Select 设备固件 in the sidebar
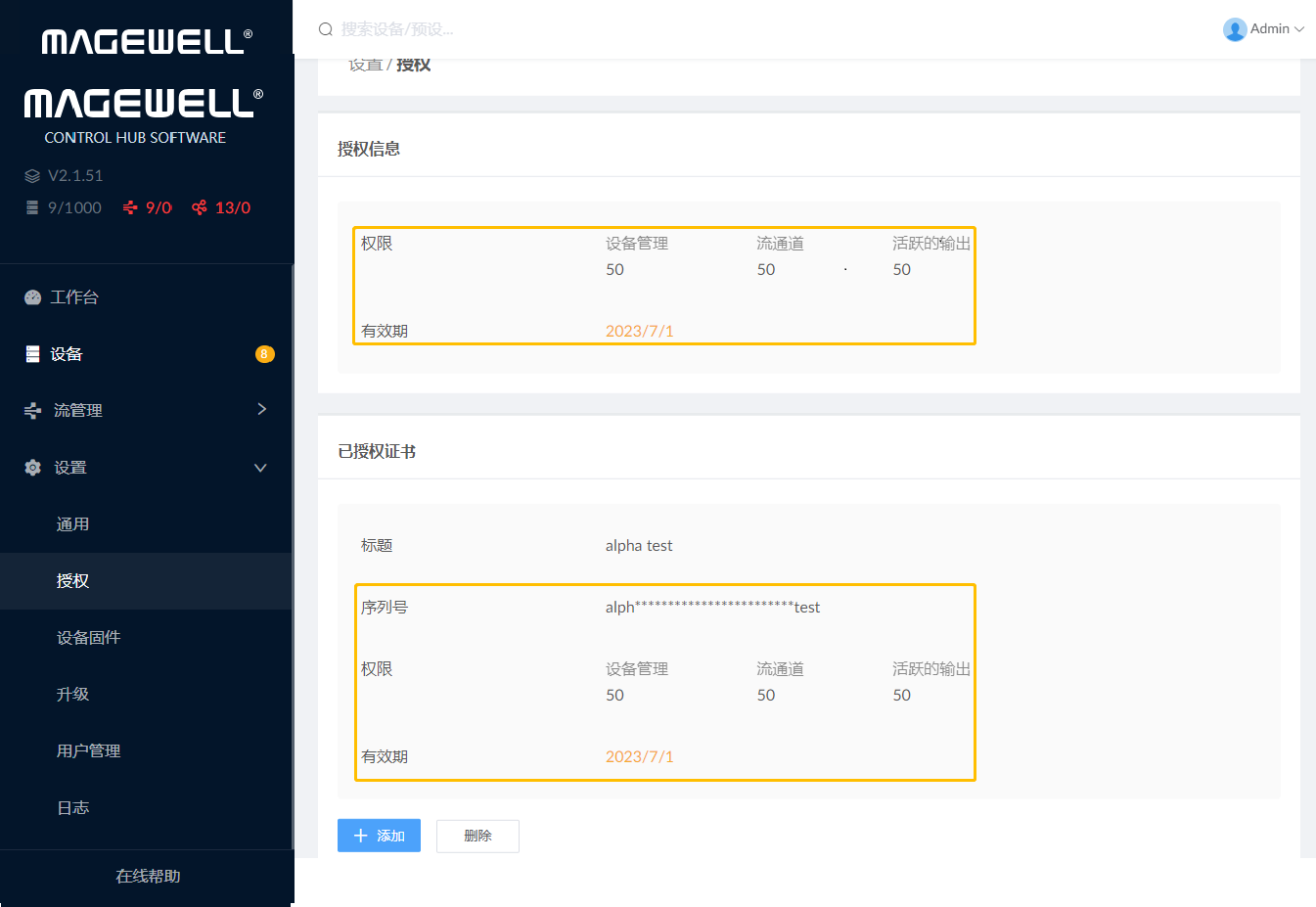1316x907 pixels. pyautogui.click(x=88, y=638)
